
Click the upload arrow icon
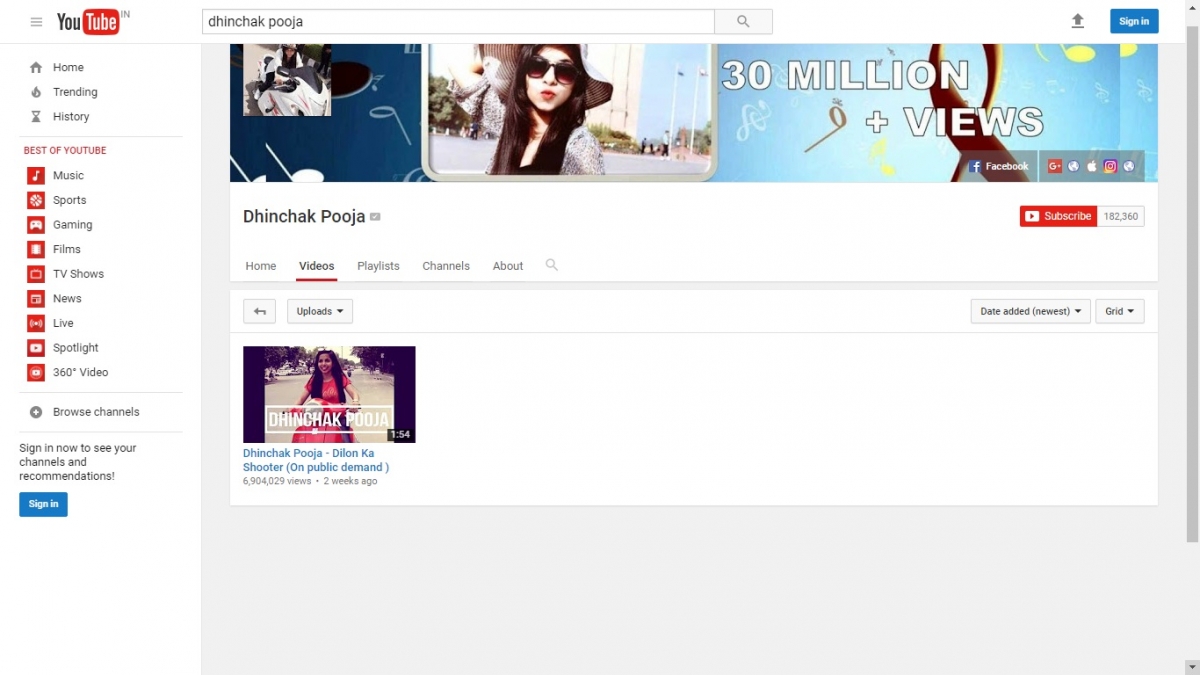pyautogui.click(x=1077, y=21)
